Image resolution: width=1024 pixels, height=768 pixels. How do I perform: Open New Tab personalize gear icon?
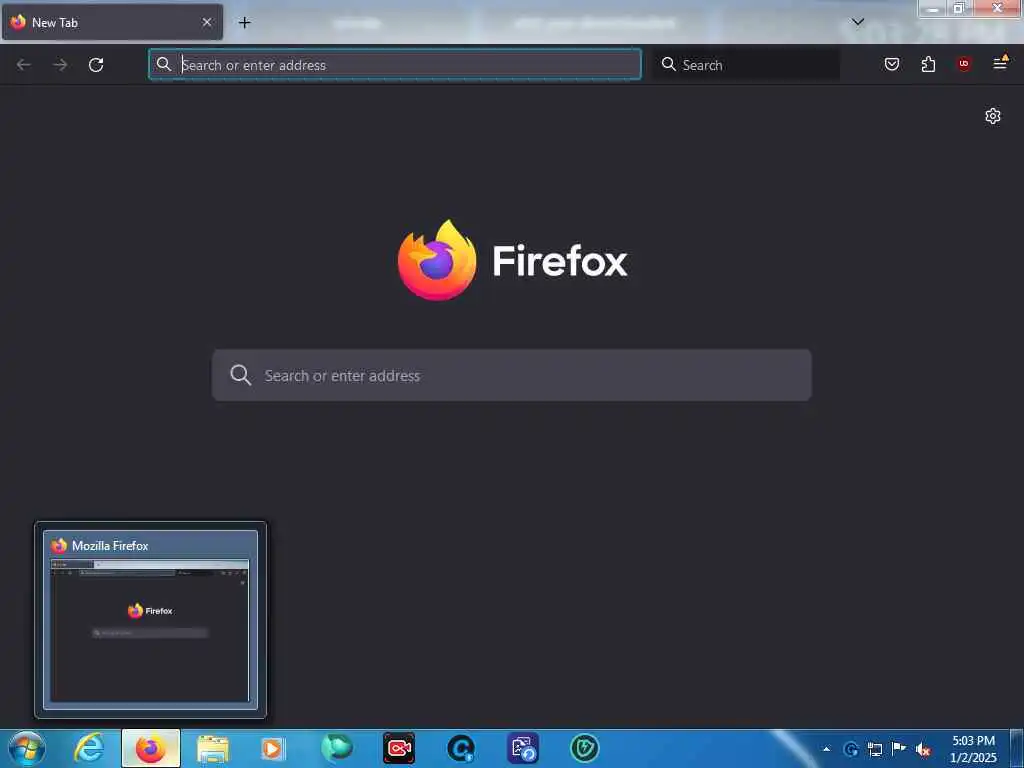[x=993, y=116]
